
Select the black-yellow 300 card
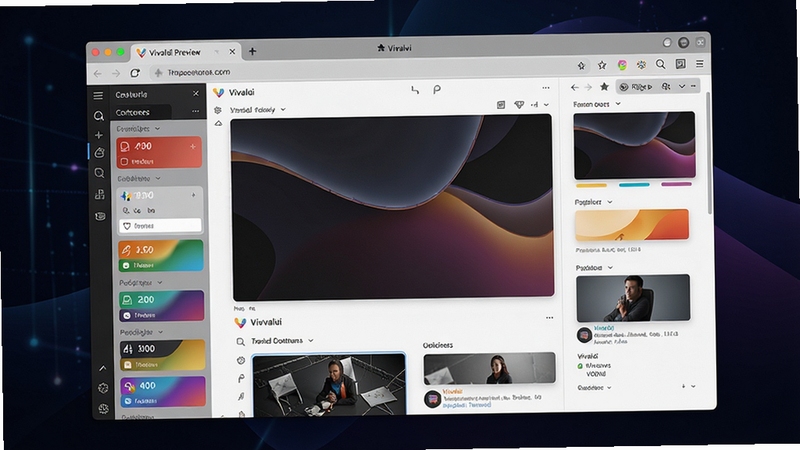[x=163, y=356]
